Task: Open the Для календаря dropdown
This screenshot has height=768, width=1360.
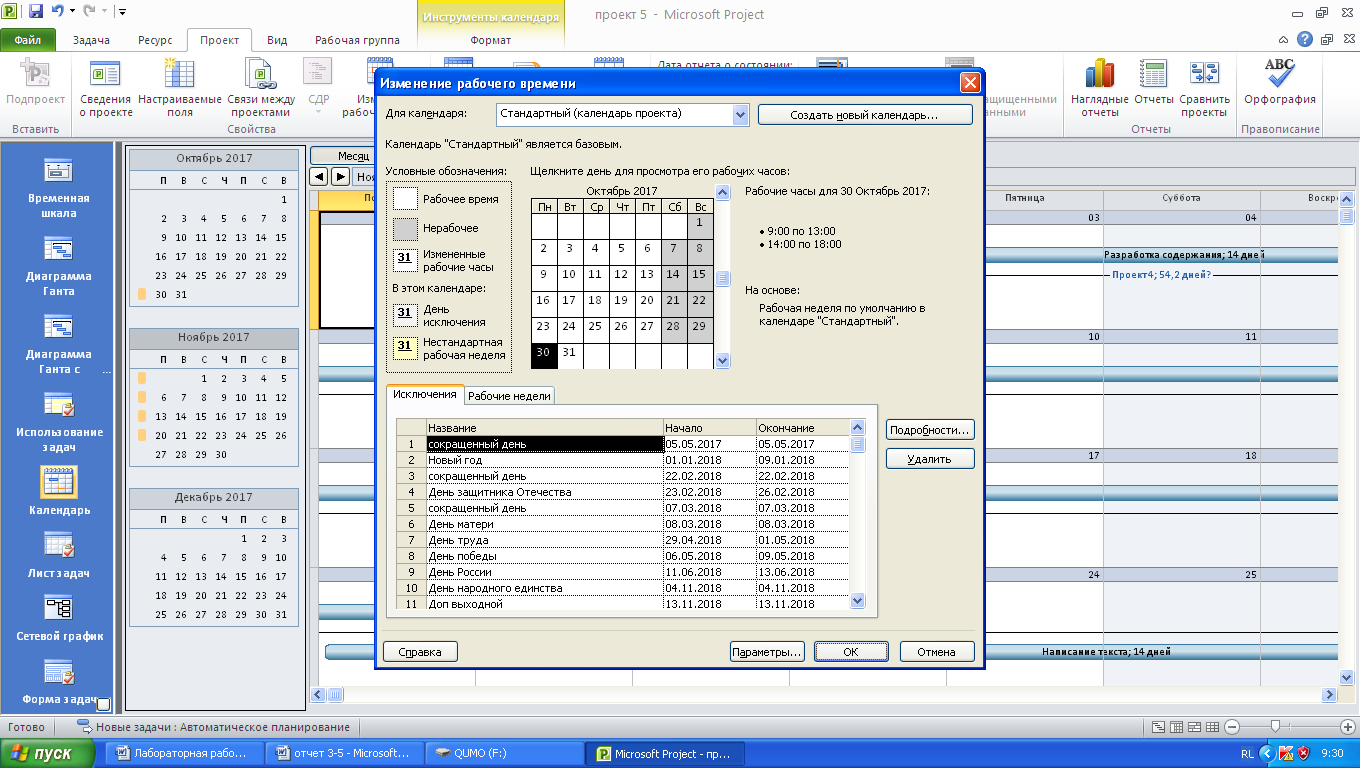Action: click(x=740, y=115)
